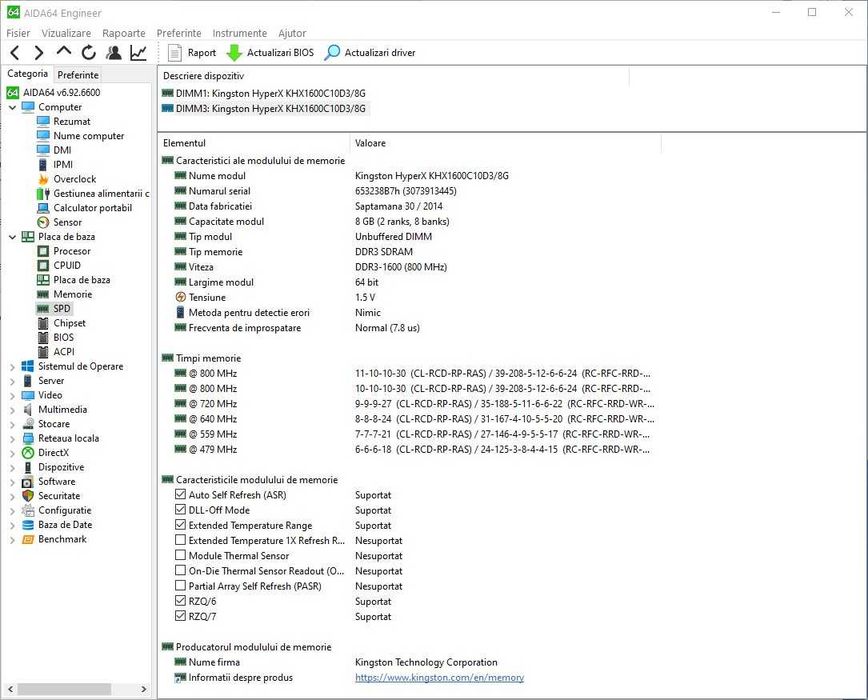Viewport: 868px width, 700px height.
Task: Click the sidebar horizontal scrollbar right arrow
Action: tap(143, 689)
